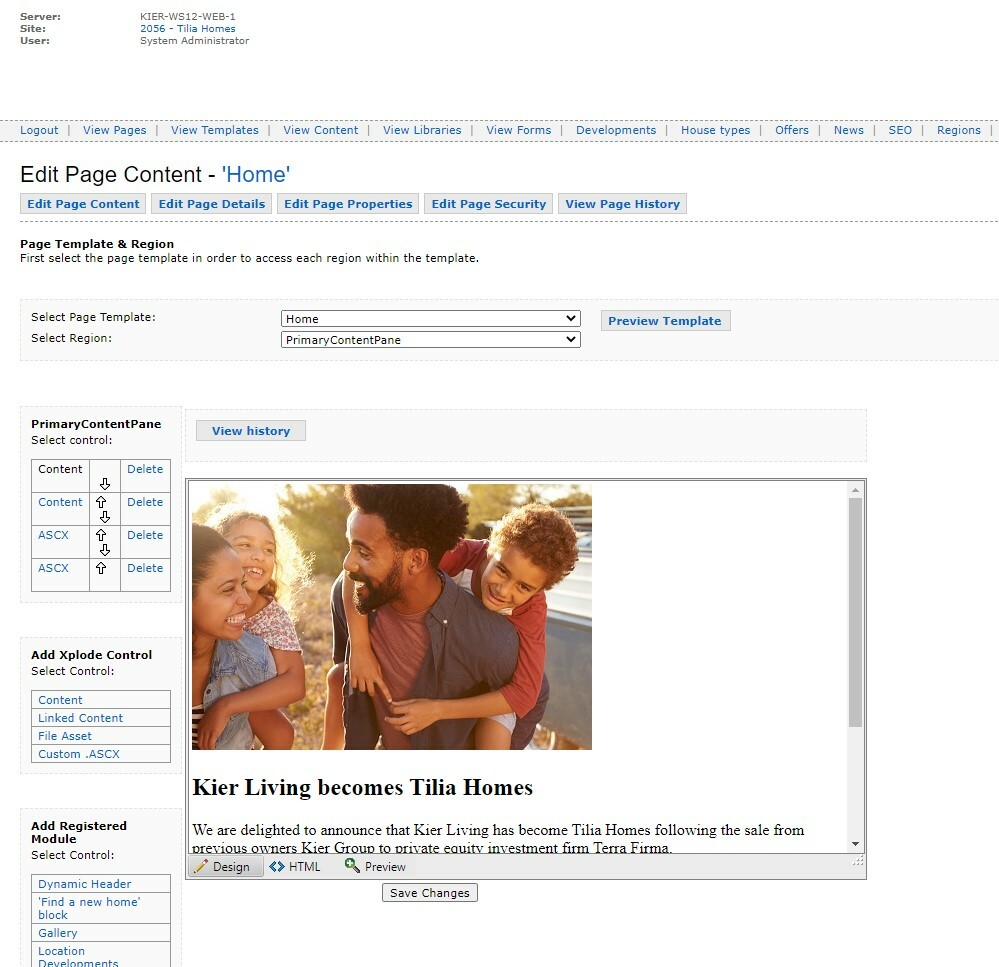999x967 pixels.
Task: Open the Offers menu item
Action: click(x=792, y=130)
